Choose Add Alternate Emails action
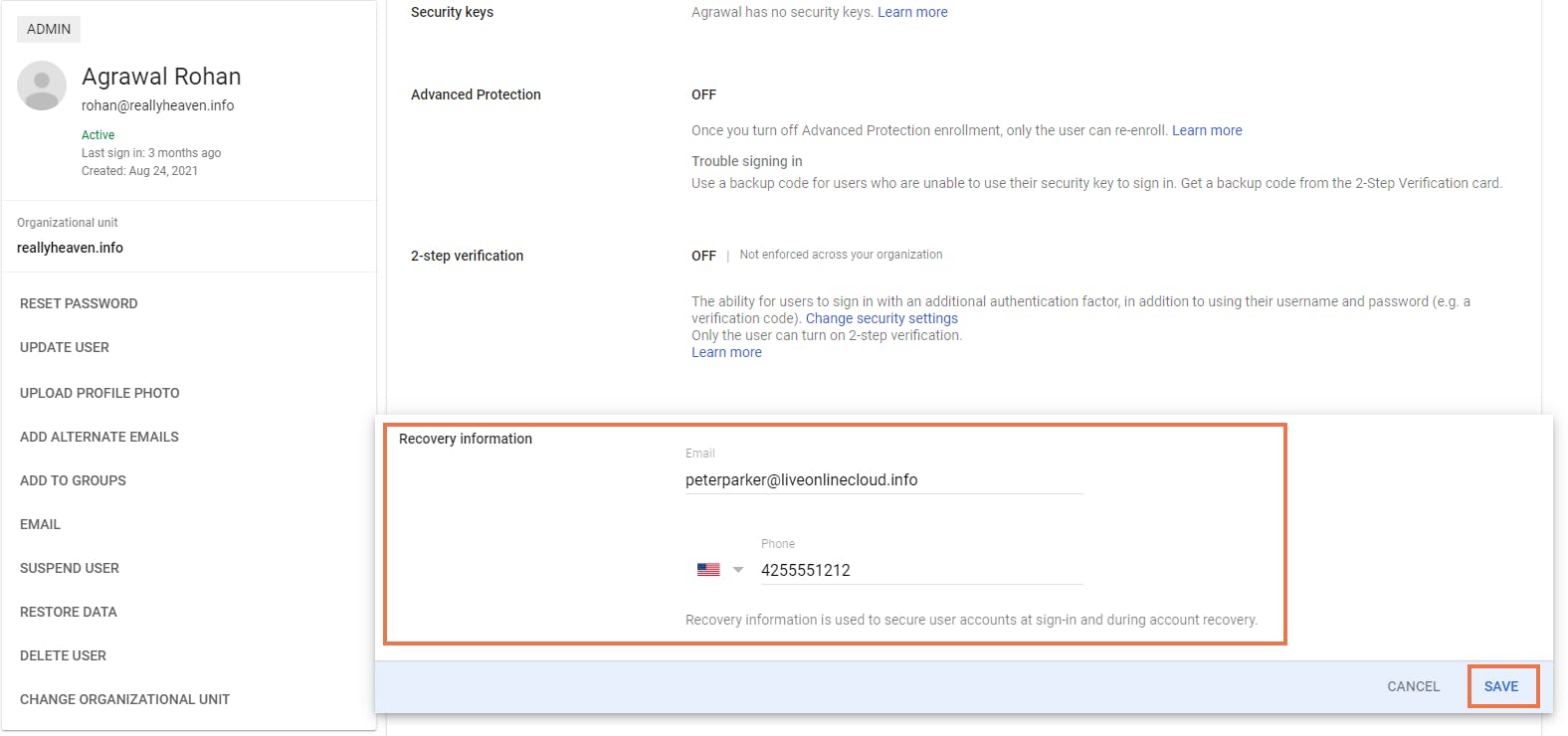The image size is (1568, 736). coord(99,437)
